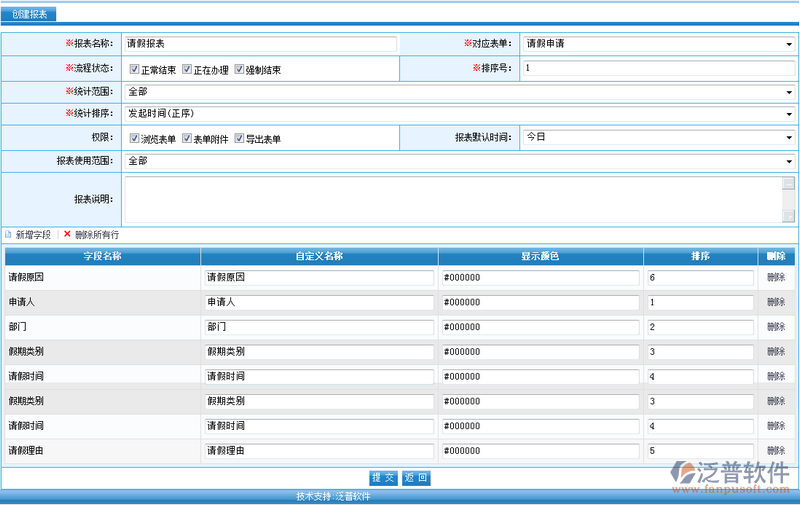The width and height of the screenshot is (800, 505).
Task: Toggle the 正常结束 checkbox
Action: 134,70
